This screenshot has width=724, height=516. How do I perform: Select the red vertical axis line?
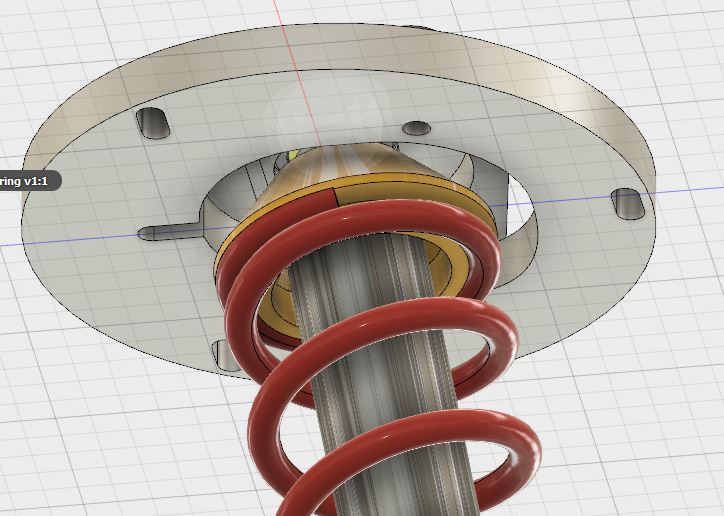click(x=300, y=60)
